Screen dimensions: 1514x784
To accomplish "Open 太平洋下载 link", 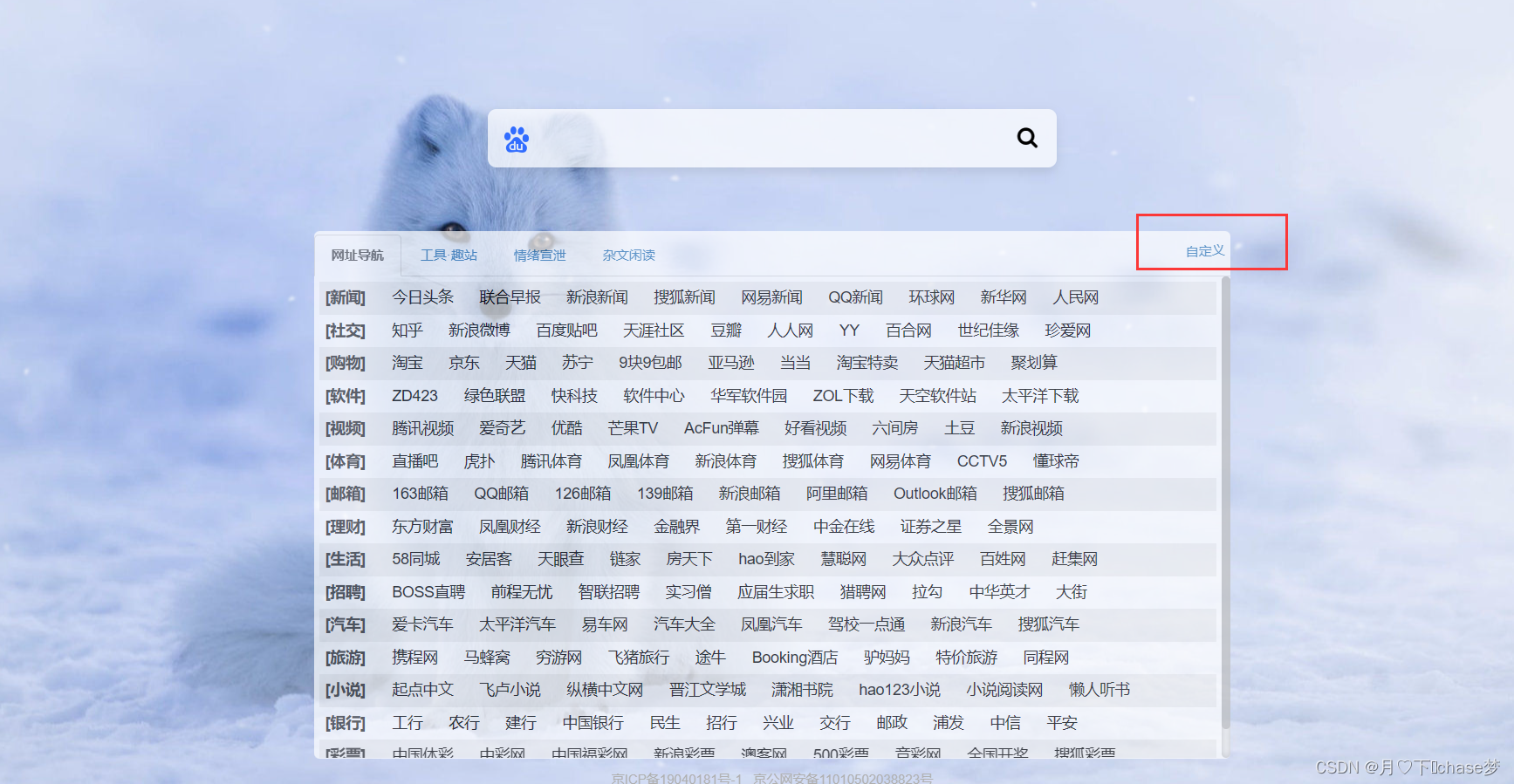I will pos(1040,396).
